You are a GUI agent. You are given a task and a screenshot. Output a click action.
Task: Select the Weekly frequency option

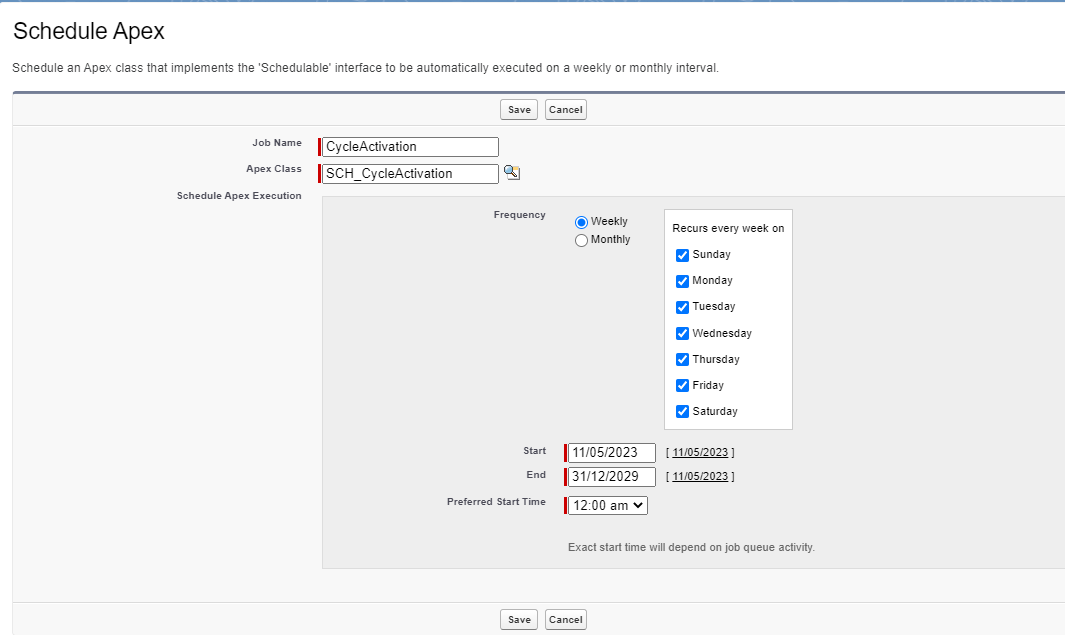coord(581,222)
